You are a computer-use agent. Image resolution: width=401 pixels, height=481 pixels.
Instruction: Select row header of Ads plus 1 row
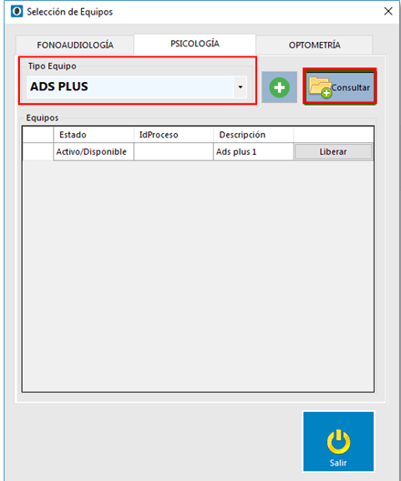38,152
